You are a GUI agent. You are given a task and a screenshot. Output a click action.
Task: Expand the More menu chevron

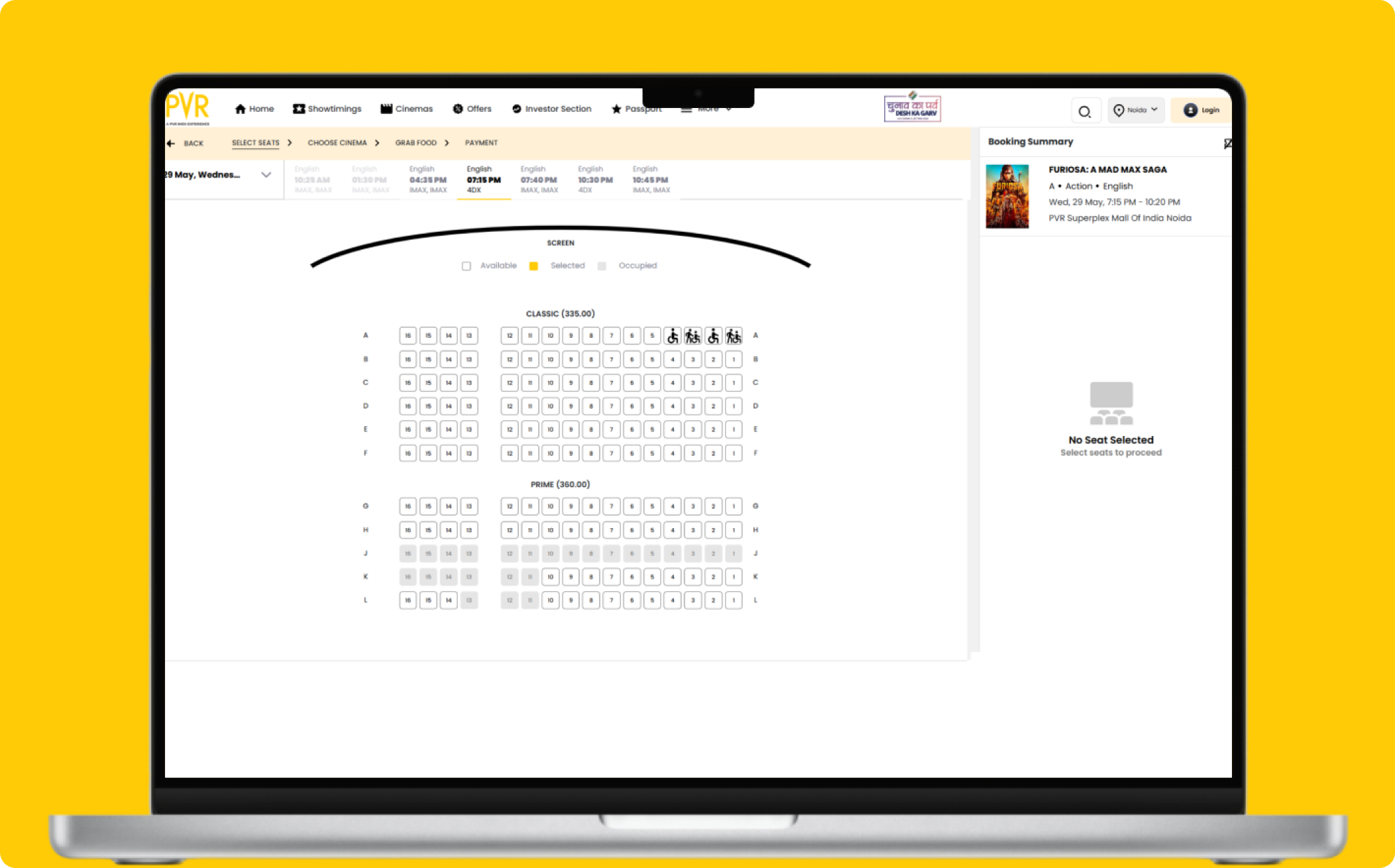728,109
